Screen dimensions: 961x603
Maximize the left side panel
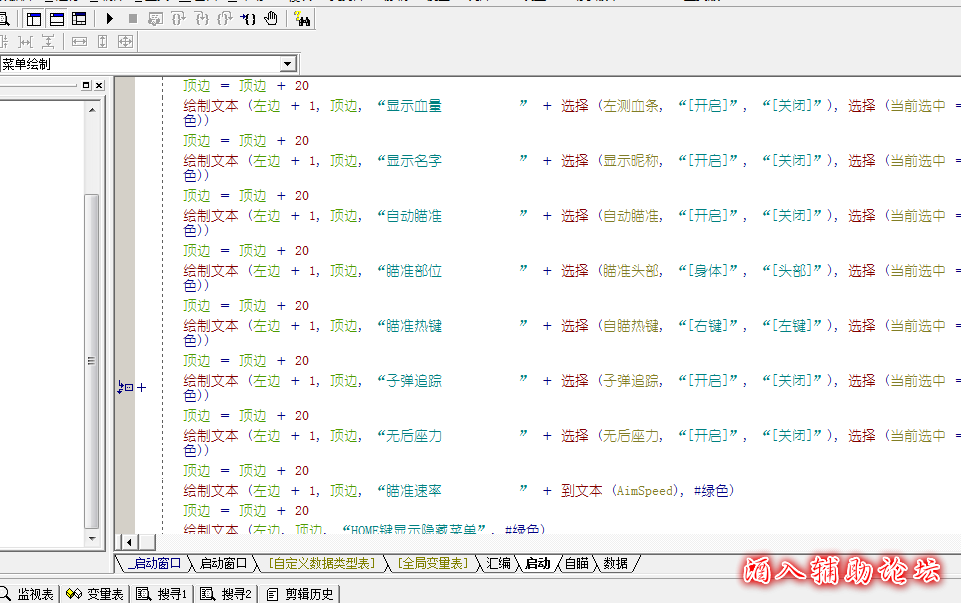coord(86,86)
